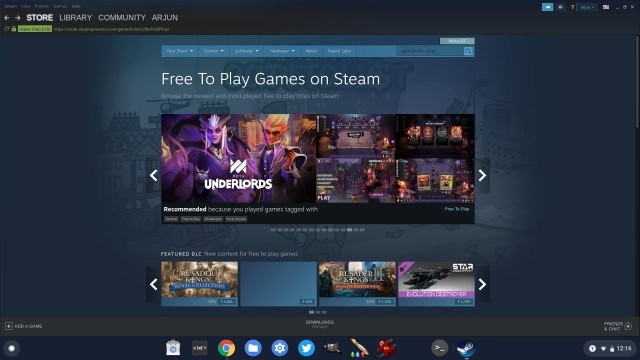640x360 pixels.
Task: Click the green padlock security icon
Action: [14, 29]
